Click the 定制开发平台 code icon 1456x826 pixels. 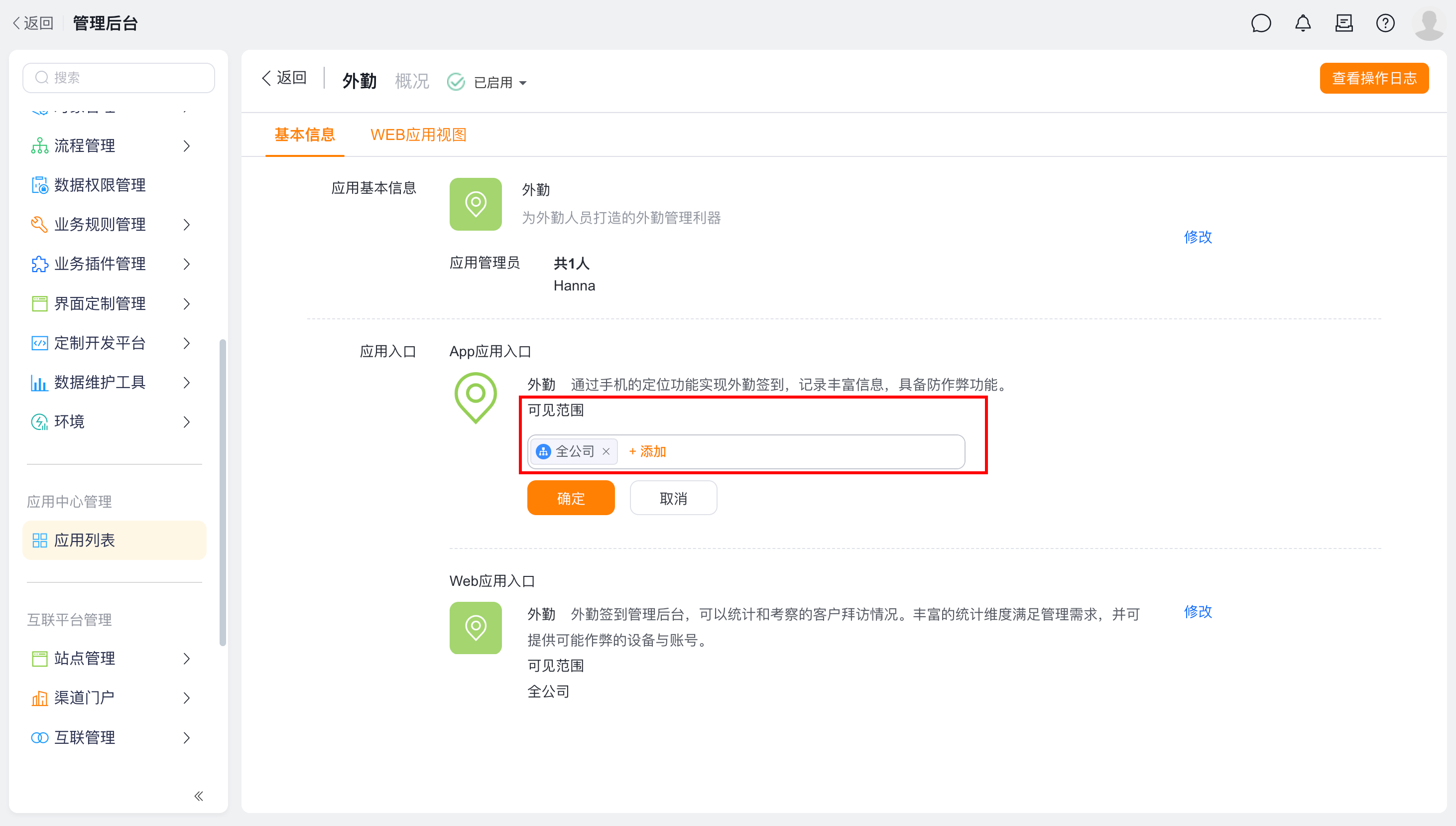[x=40, y=343]
